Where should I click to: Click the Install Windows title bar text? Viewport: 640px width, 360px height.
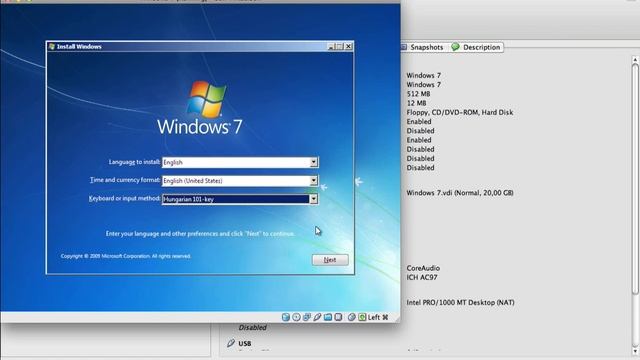(x=79, y=47)
